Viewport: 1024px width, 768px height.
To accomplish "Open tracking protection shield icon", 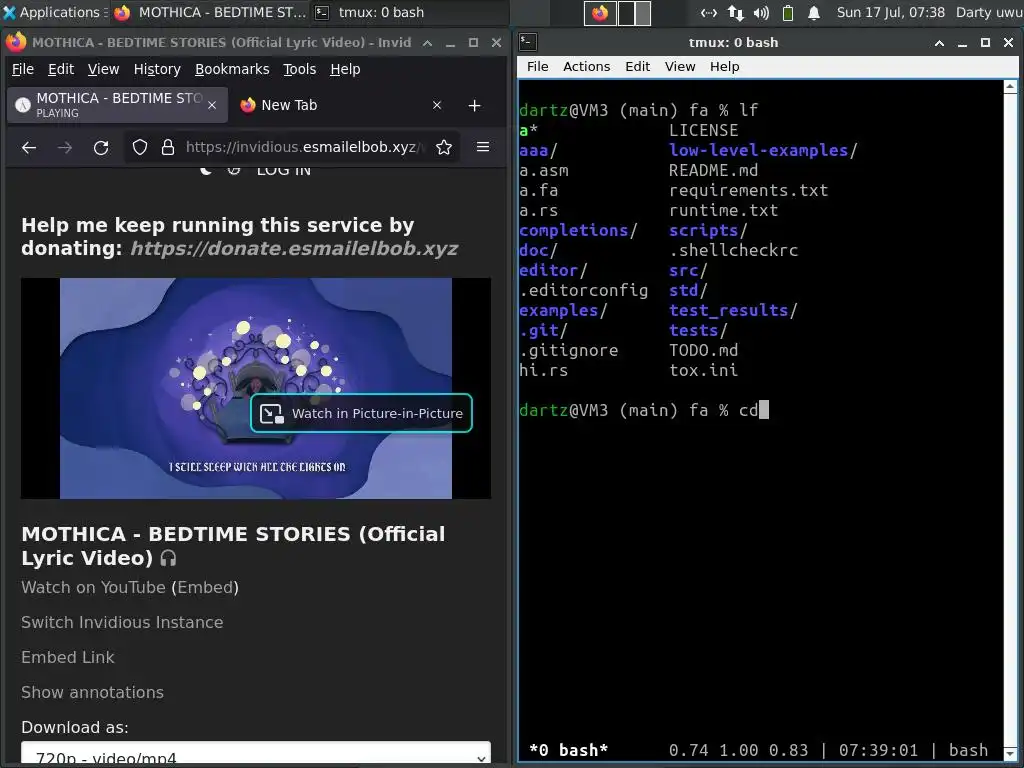I will 140,147.
